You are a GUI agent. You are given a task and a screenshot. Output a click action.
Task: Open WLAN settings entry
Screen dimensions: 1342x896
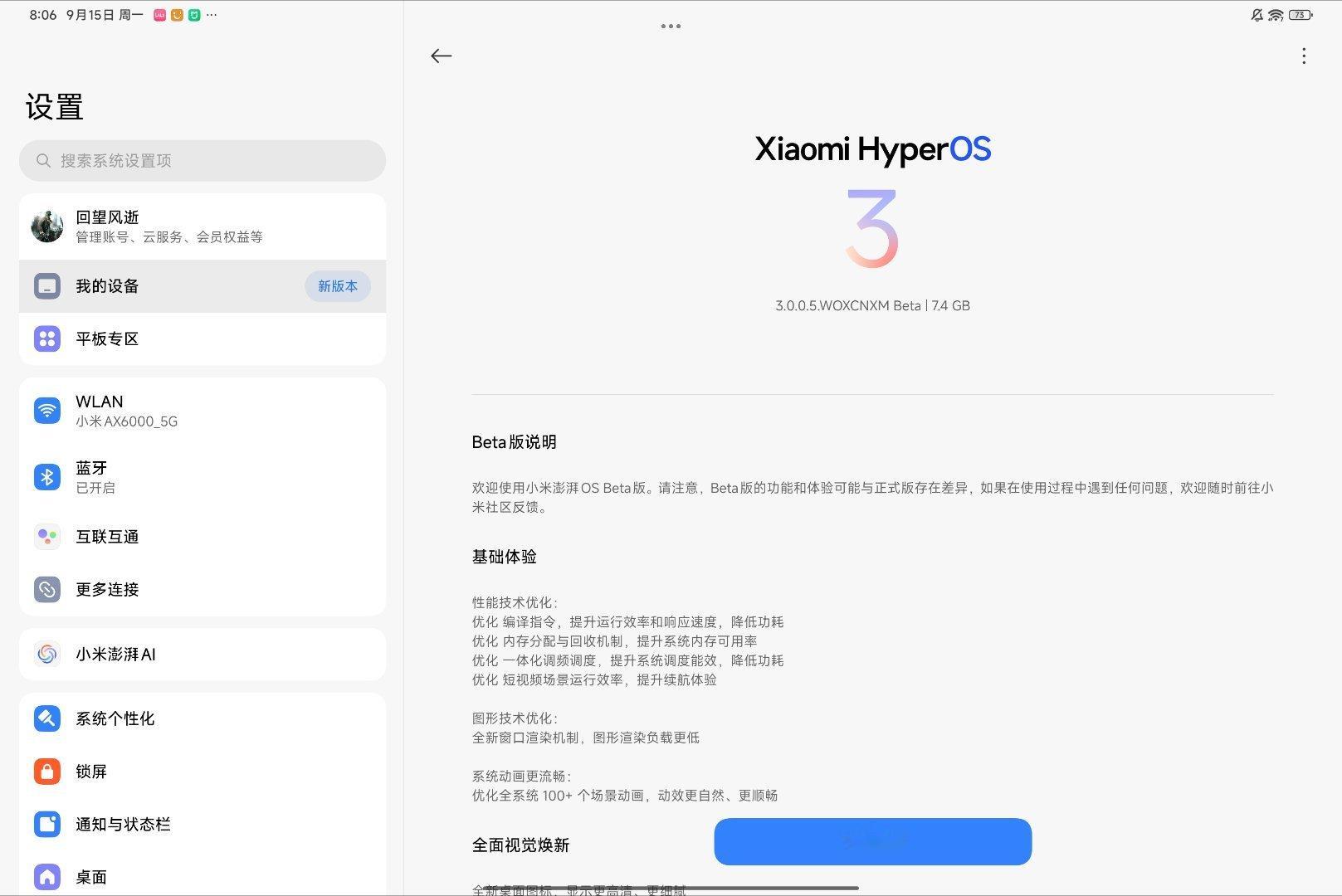pos(203,411)
